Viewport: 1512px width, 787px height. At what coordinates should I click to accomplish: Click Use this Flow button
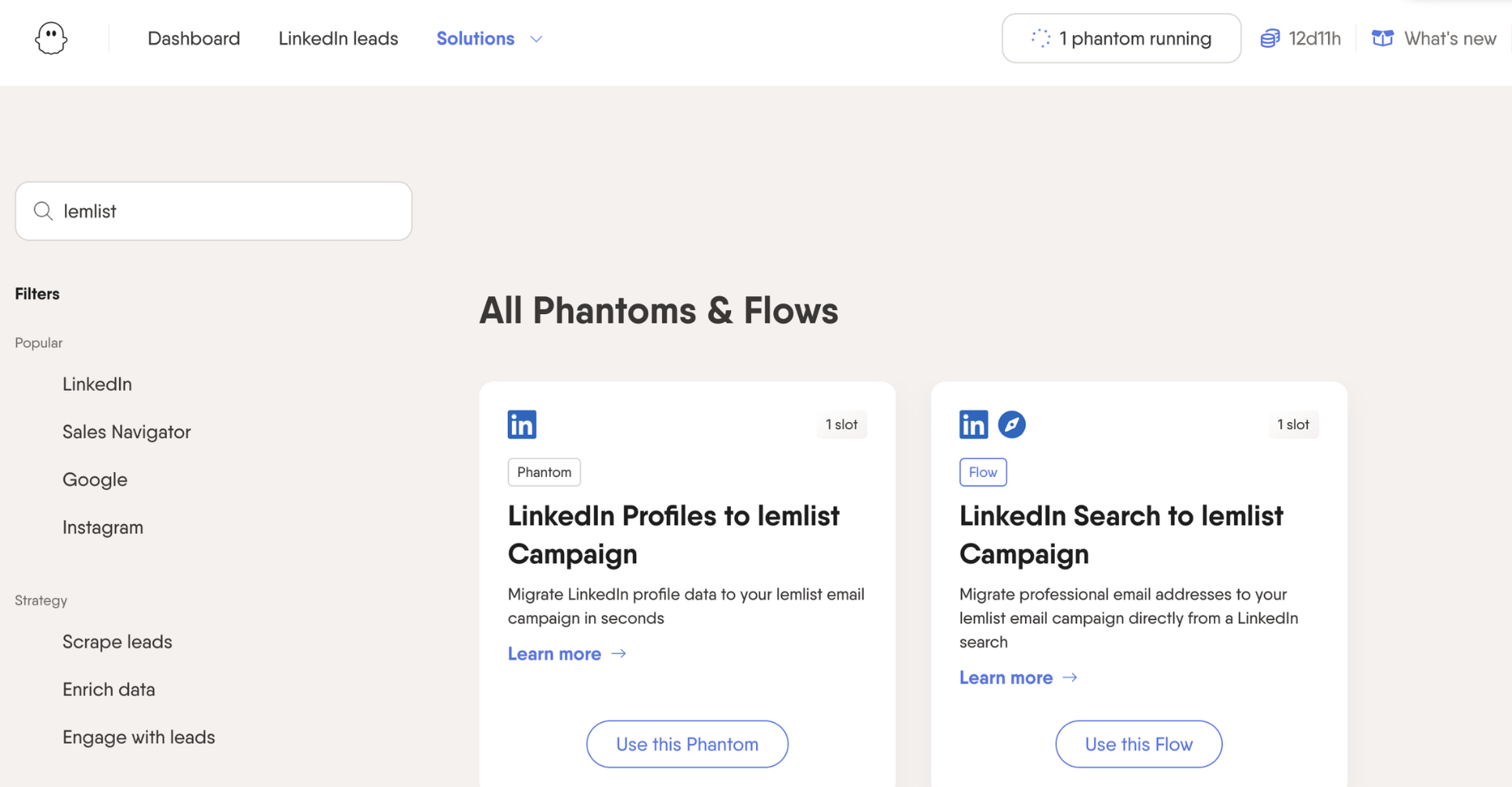1138,744
